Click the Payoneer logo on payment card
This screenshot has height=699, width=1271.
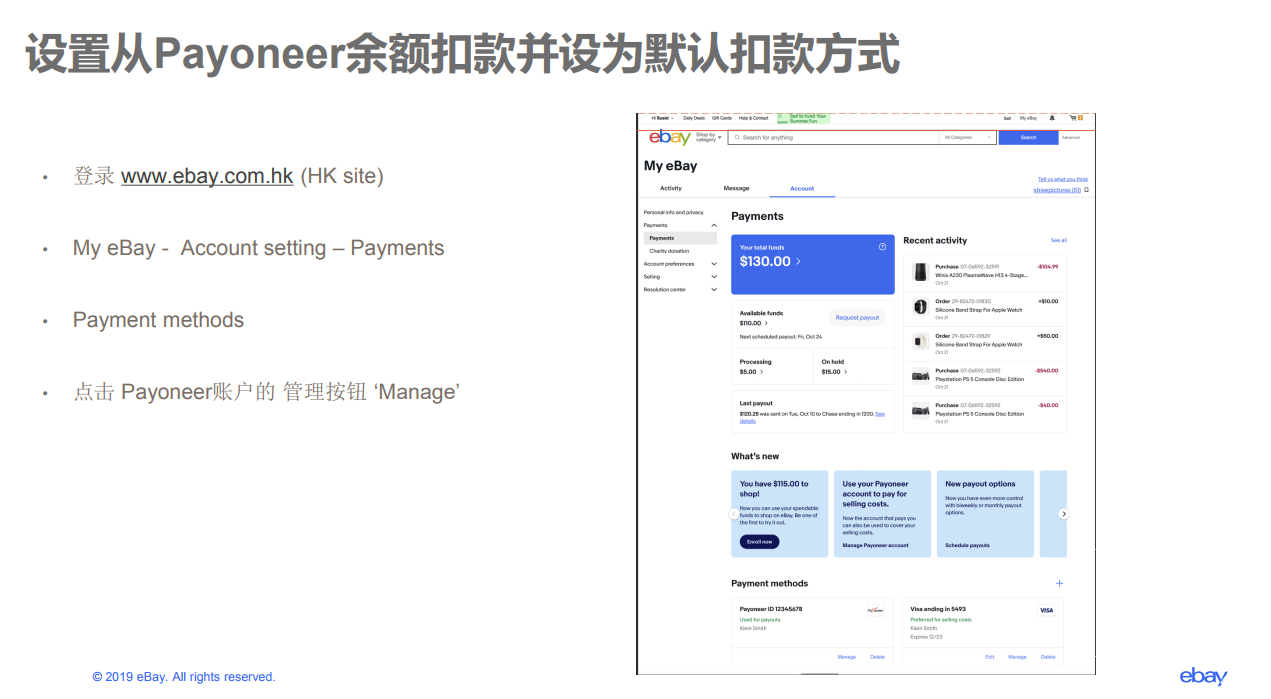click(875, 610)
